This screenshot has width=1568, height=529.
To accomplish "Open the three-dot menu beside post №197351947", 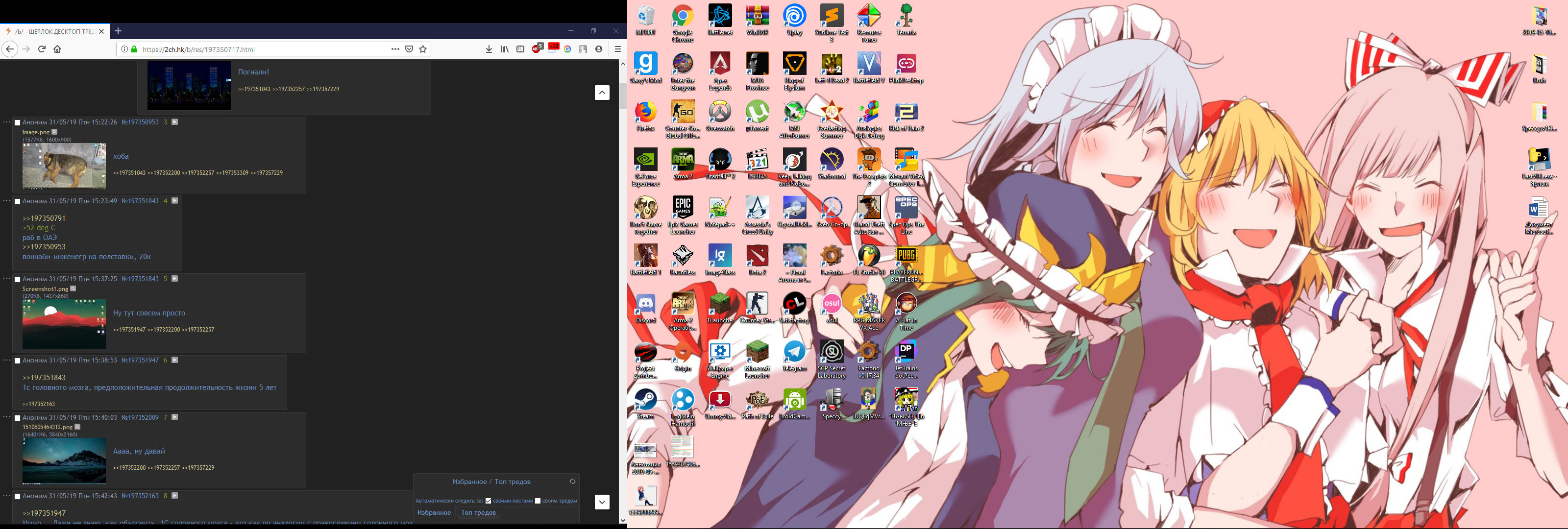I will click(x=7, y=360).
